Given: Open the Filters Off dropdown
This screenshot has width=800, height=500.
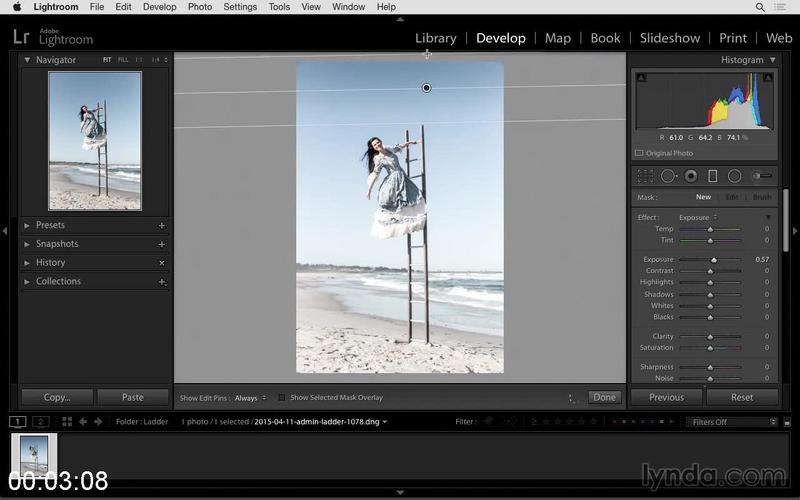Looking at the screenshot, I should [x=732, y=422].
